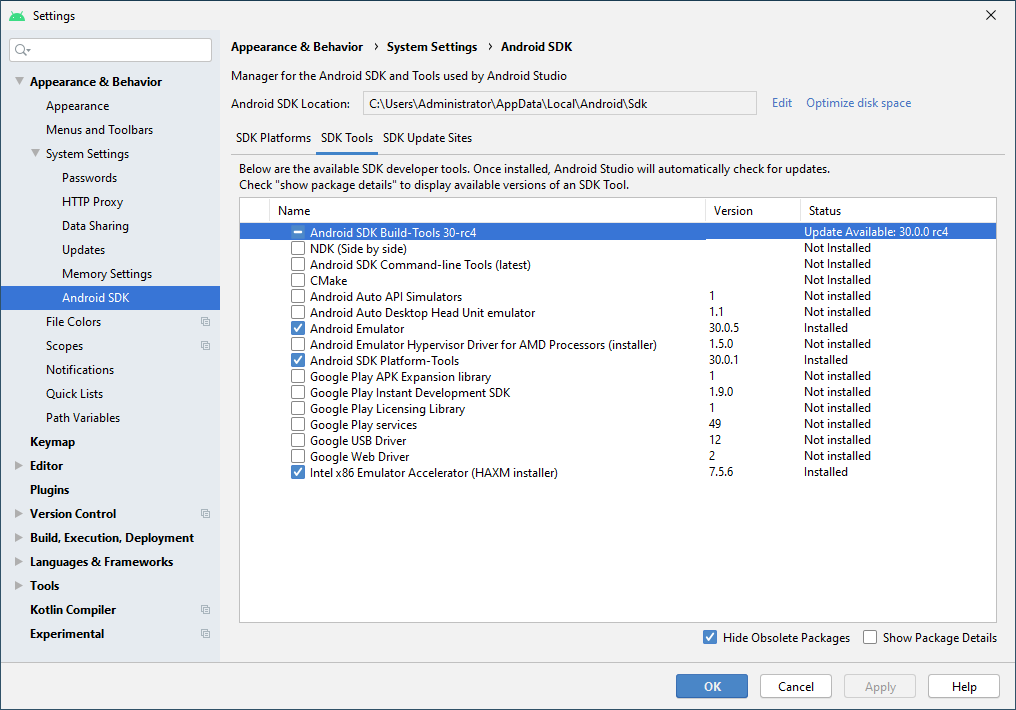The image size is (1016, 710).
Task: Toggle Hide Obsolete Packages checkbox
Action: pyautogui.click(x=710, y=637)
